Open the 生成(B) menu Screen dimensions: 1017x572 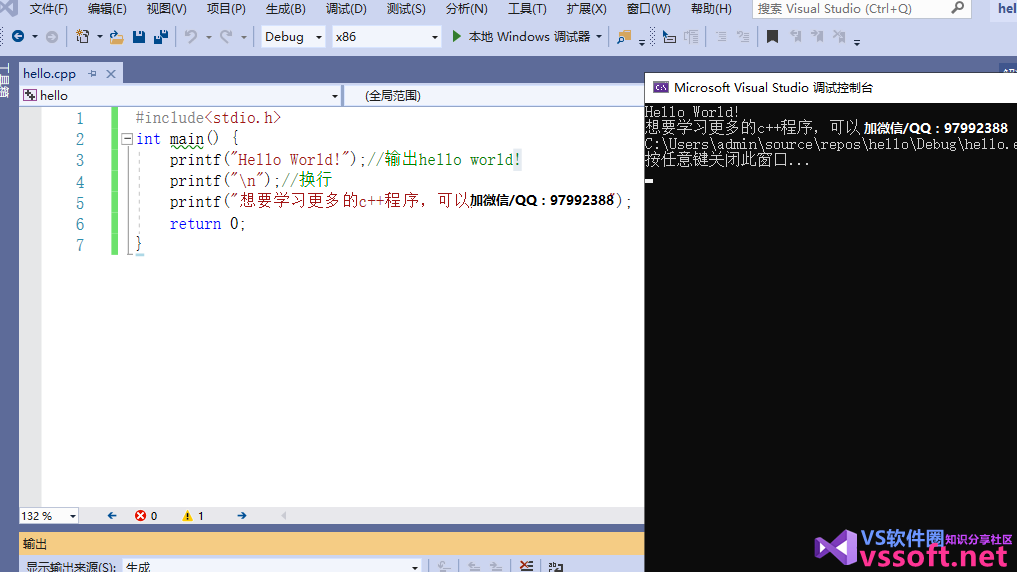pyautogui.click(x=285, y=8)
